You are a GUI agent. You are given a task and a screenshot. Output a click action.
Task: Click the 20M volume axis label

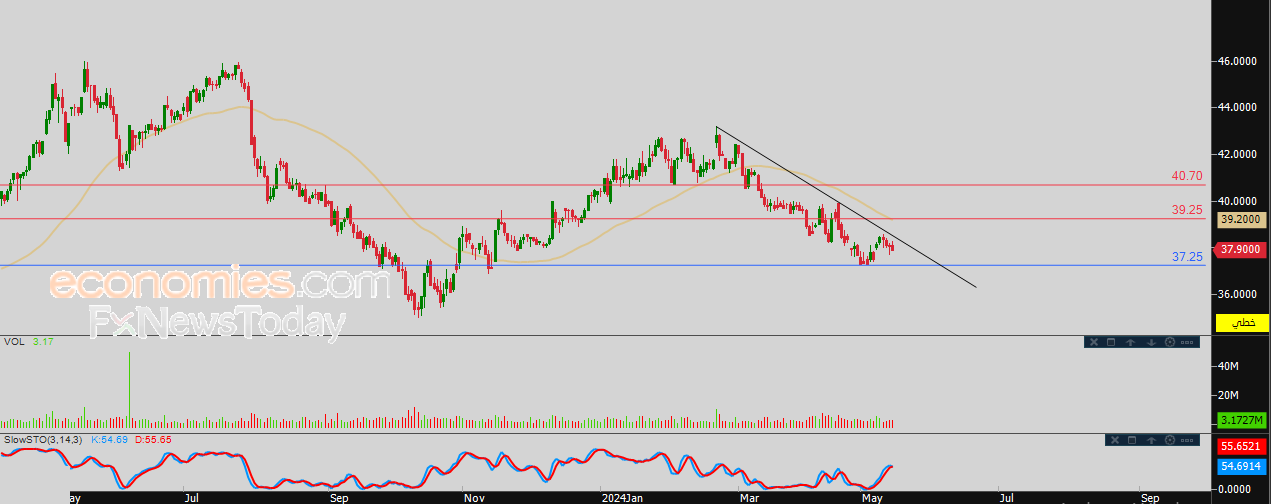pos(1228,394)
